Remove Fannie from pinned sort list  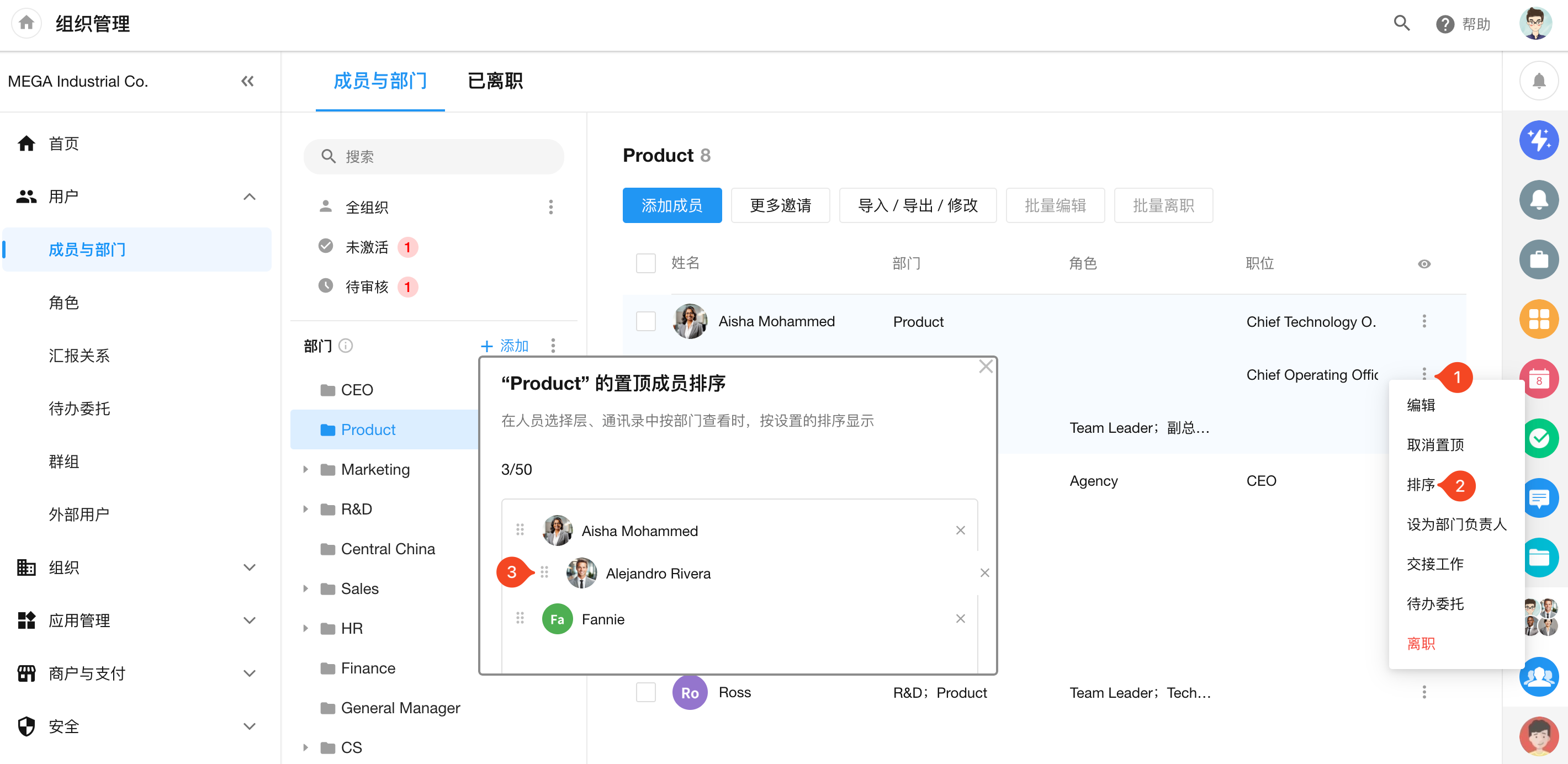(x=960, y=618)
